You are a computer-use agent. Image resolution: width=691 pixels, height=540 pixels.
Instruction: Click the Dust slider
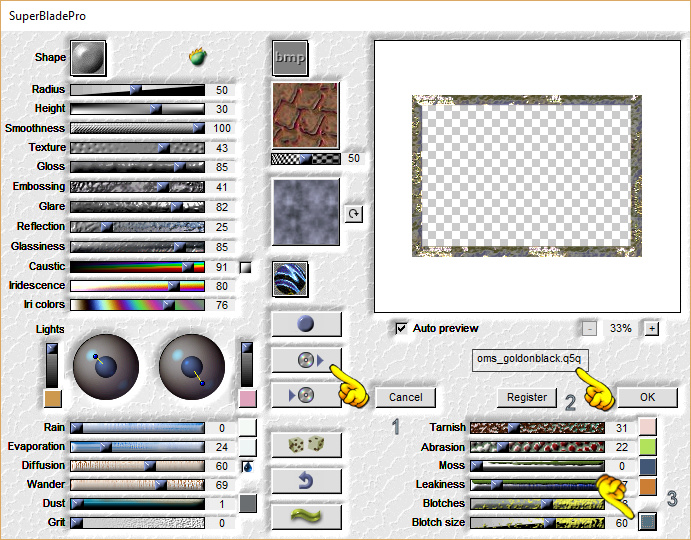pyautogui.click(x=137, y=504)
